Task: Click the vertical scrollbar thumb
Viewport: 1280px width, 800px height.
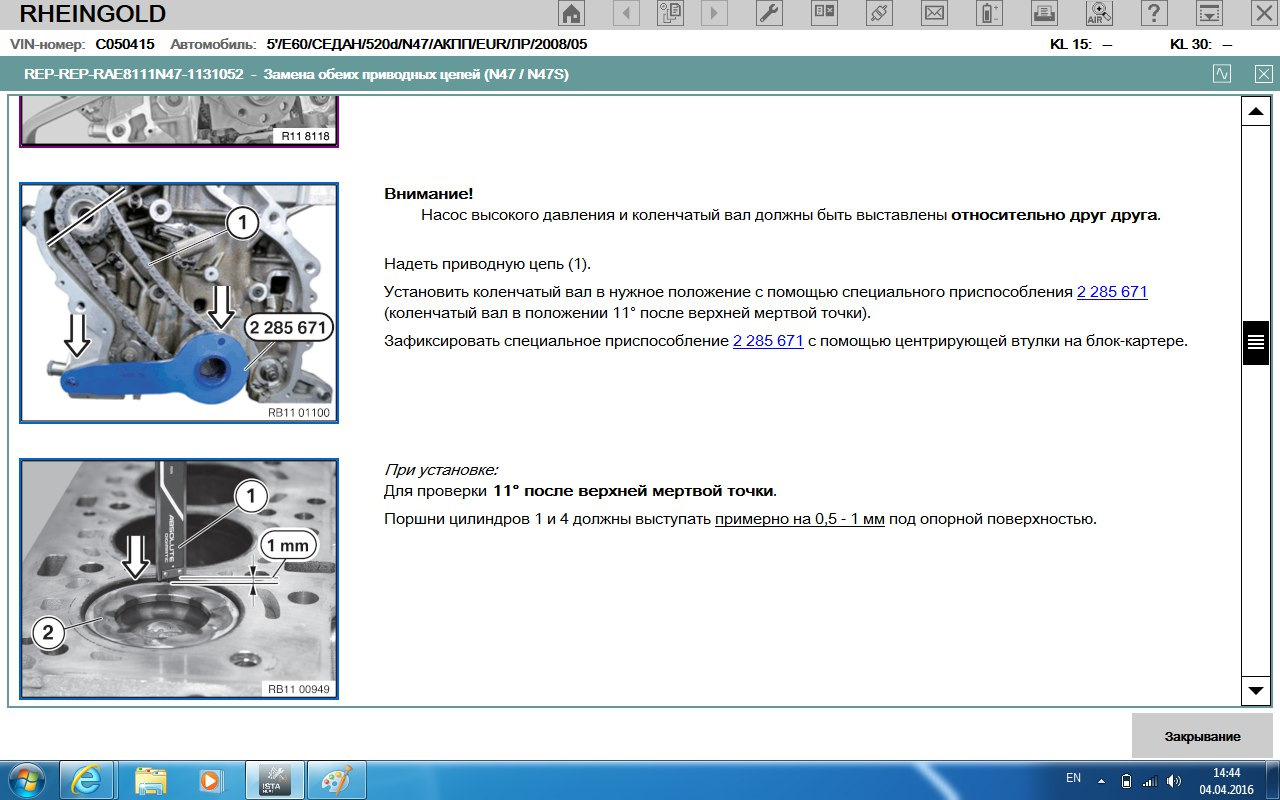Action: (x=1255, y=342)
